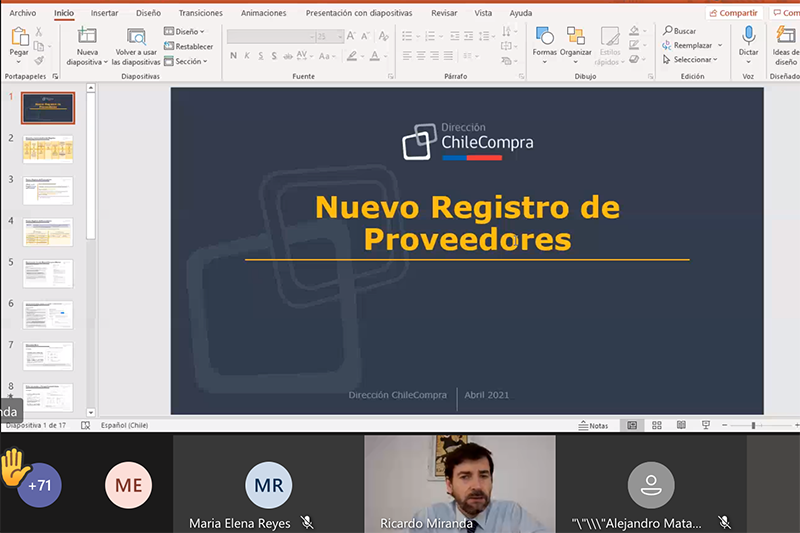Click the Notas button in status bar

[593, 425]
